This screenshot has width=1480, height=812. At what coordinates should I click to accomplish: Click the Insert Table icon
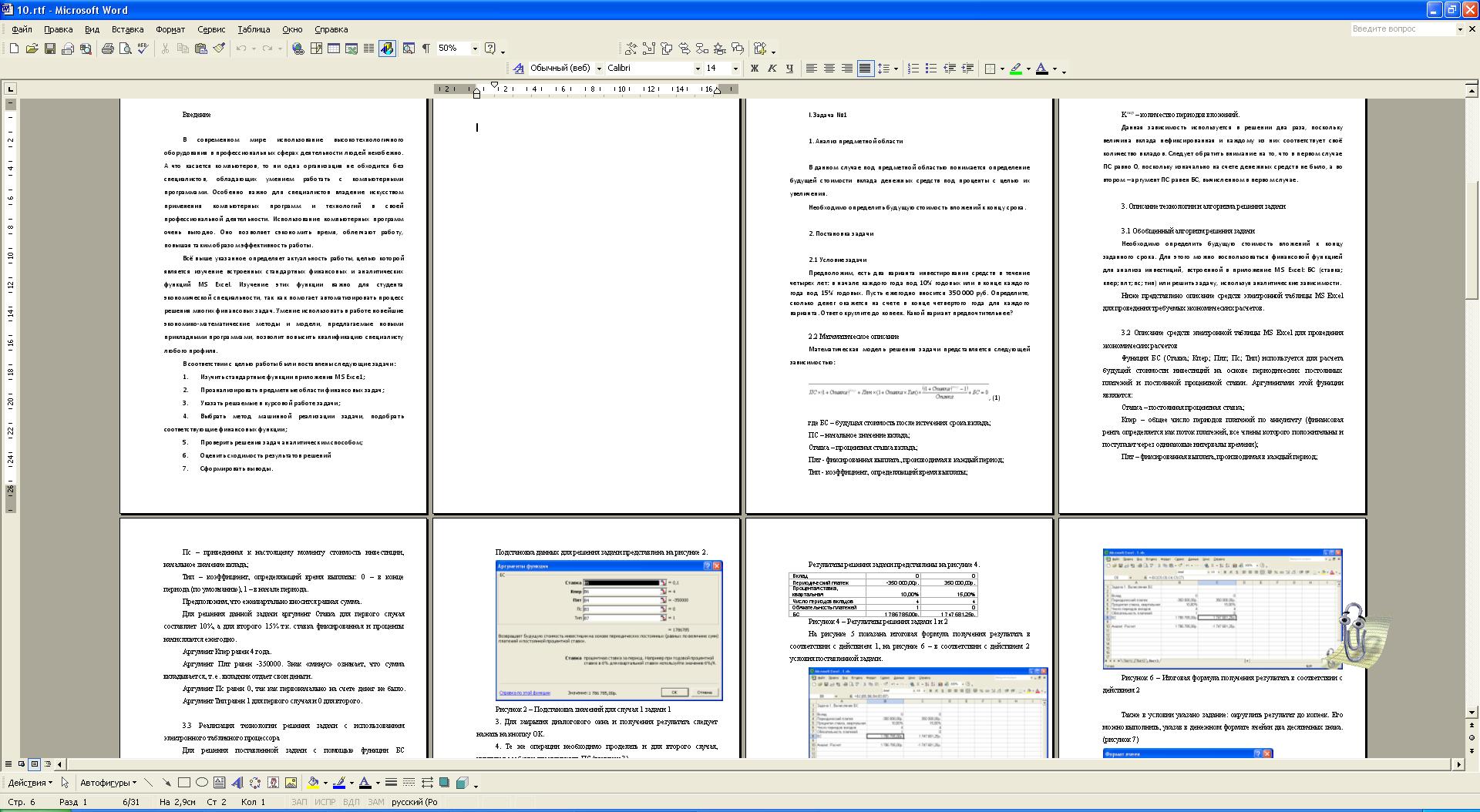(334, 49)
